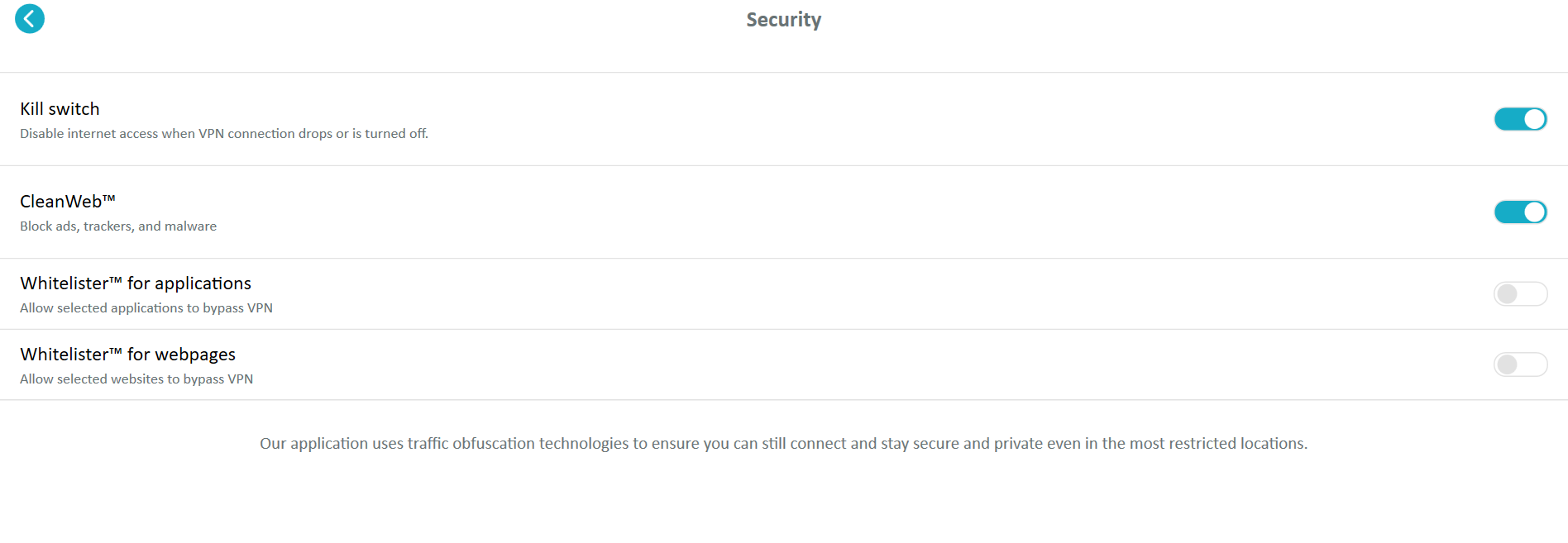Click the word 'webpages' in Whitelister title
This screenshot has width=1568, height=543.
point(195,355)
